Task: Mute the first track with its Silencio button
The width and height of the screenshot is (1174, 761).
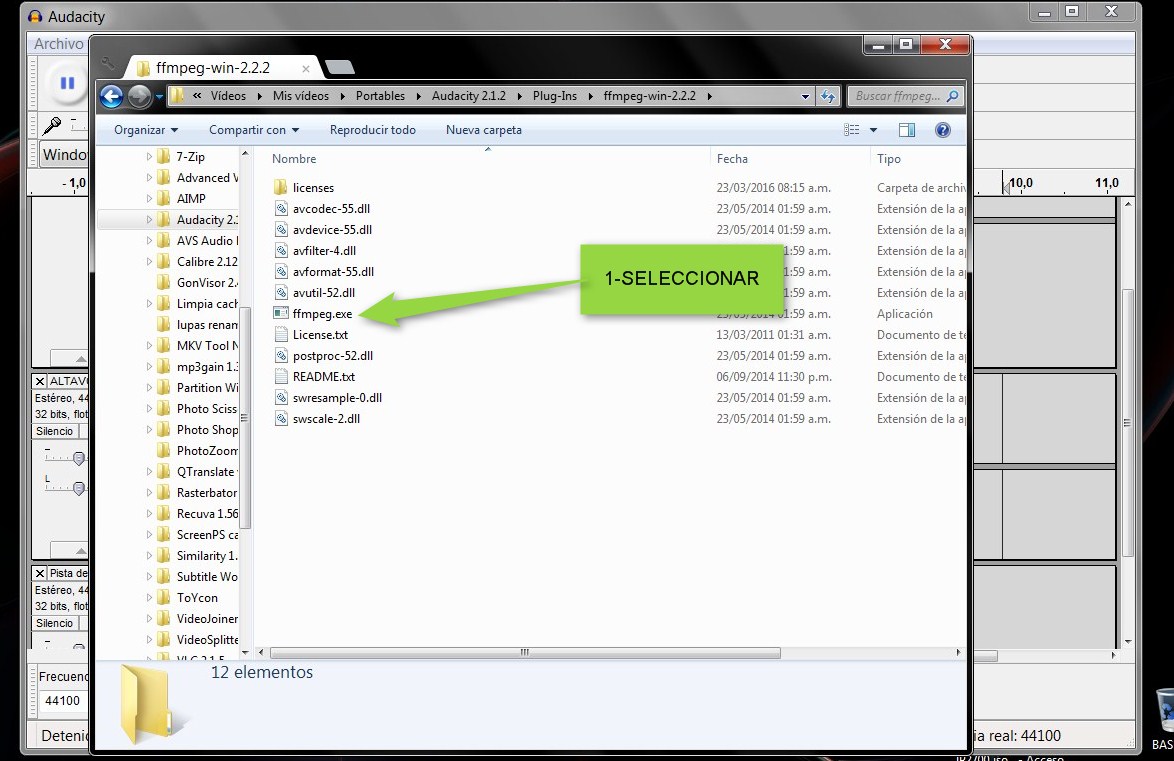Action: (57, 430)
